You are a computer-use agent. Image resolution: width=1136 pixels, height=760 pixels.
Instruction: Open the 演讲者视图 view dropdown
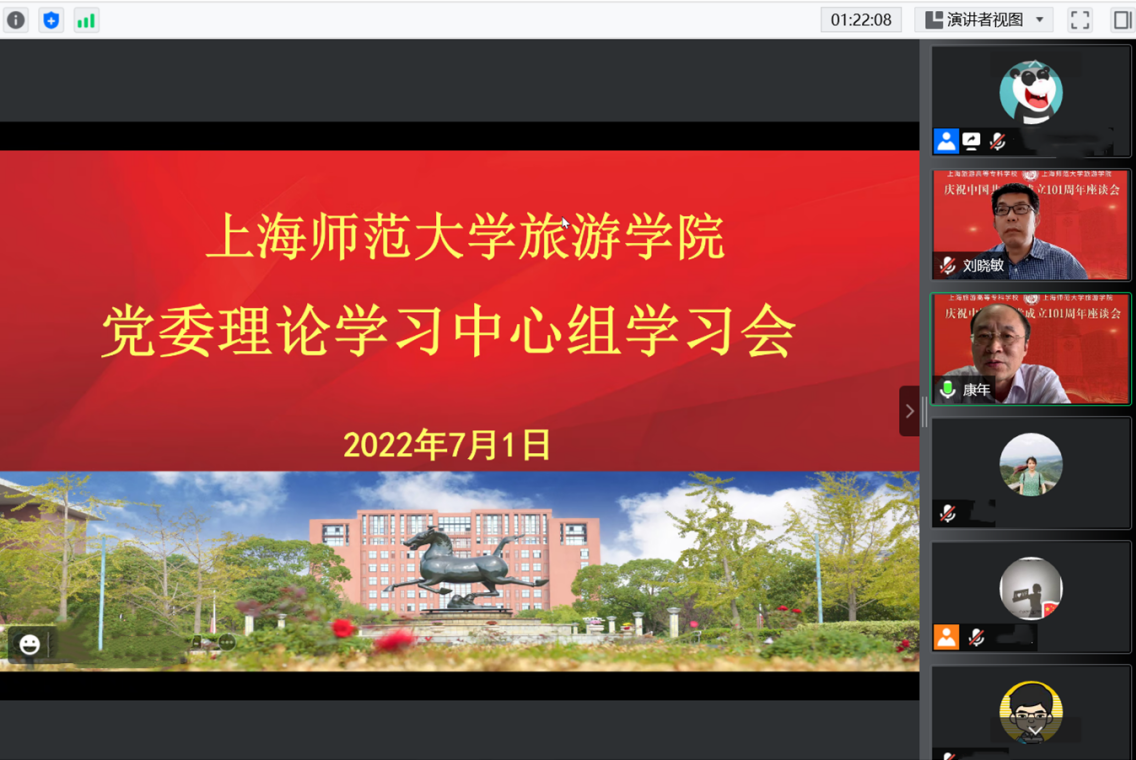[x=985, y=20]
